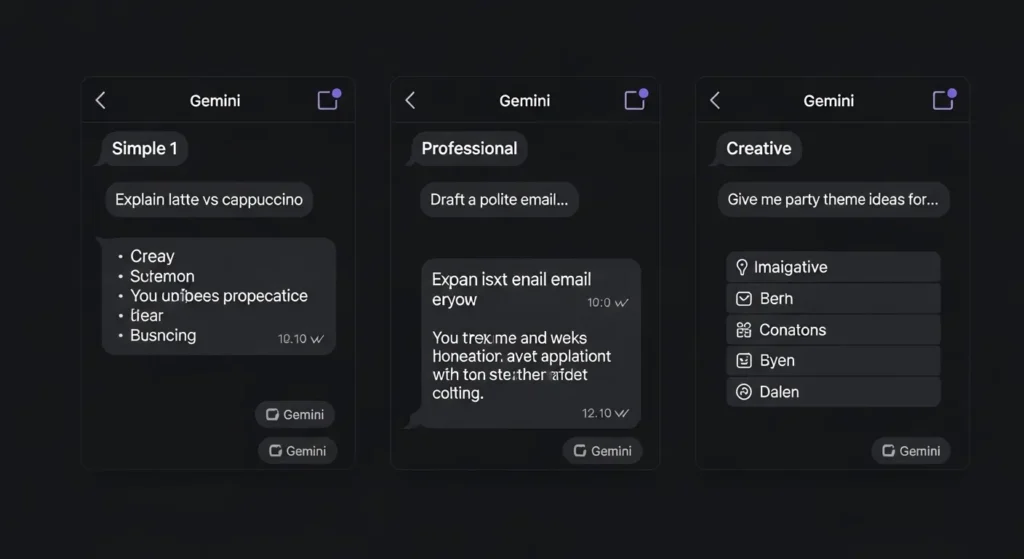Click 'Draft a polite email...' prompt
Viewport: 1024px width, 559px height.
coord(499,199)
